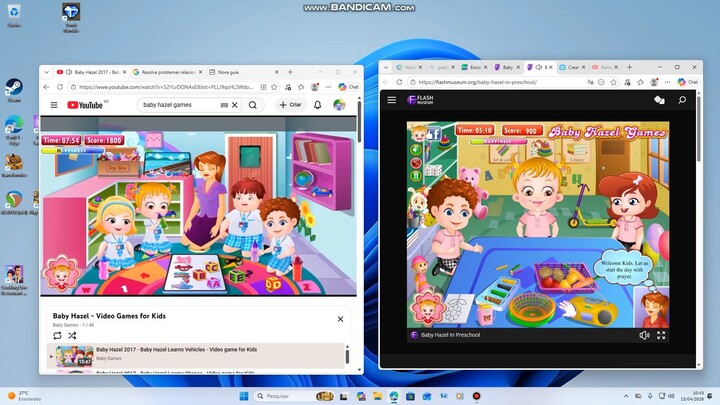This screenshot has width=720, height=405.
Task: Click the Criar button on YouTube
Action: (x=291, y=105)
